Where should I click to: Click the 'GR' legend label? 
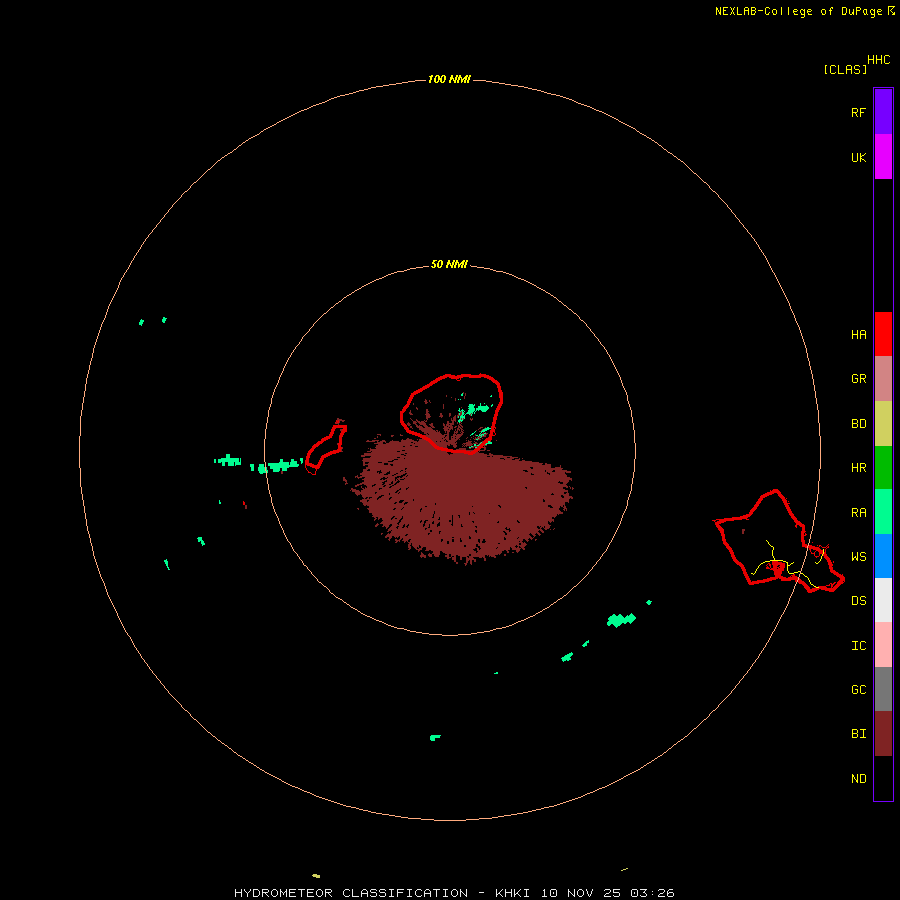858,379
